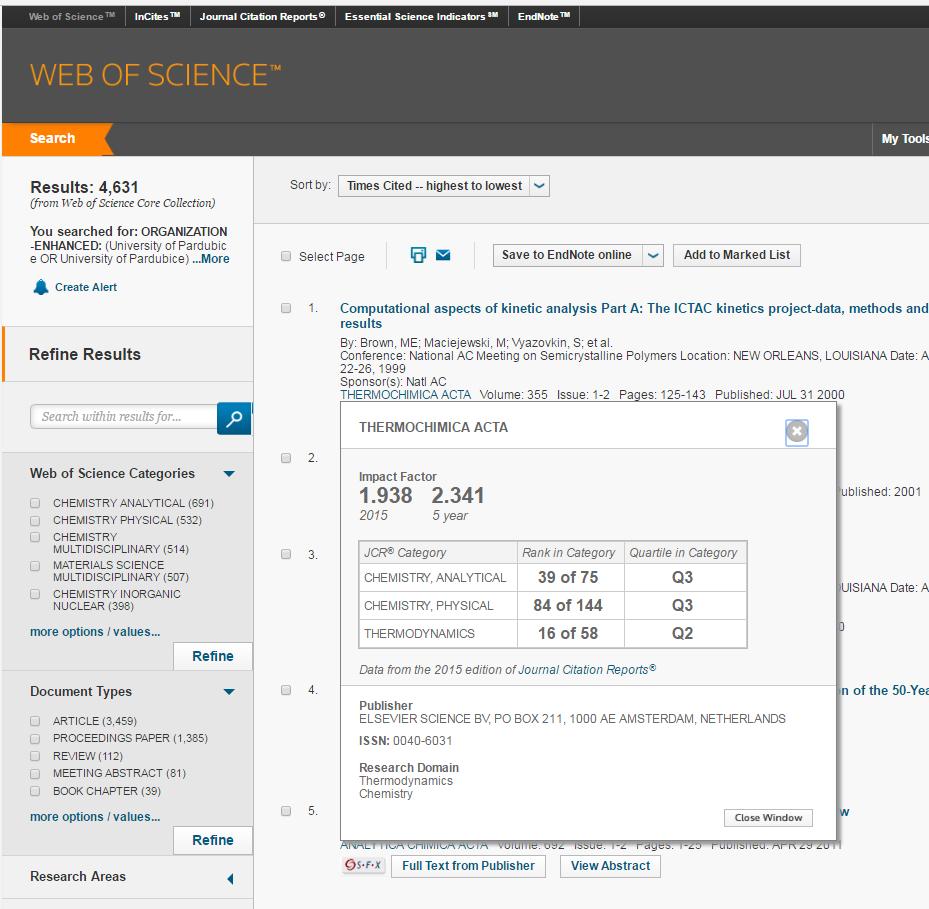
Task: Collapse the Document Types section
Action: pyautogui.click(x=229, y=692)
